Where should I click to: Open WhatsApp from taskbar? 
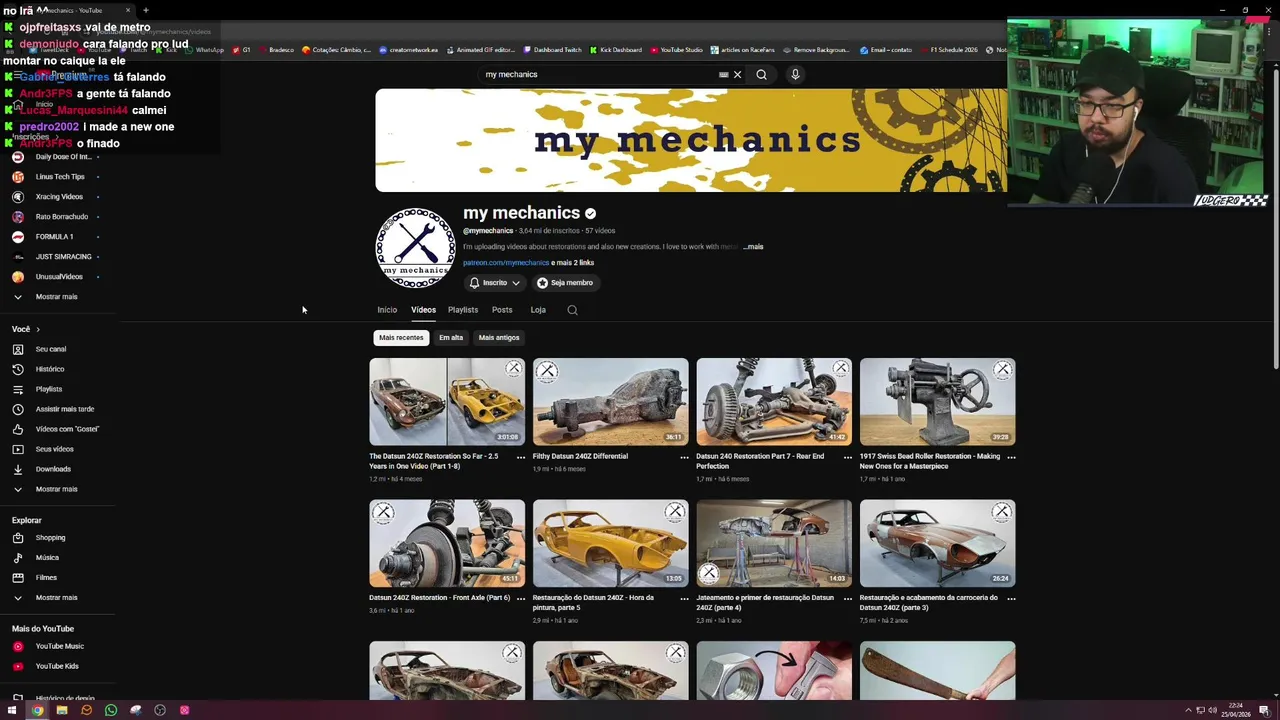coord(111,710)
